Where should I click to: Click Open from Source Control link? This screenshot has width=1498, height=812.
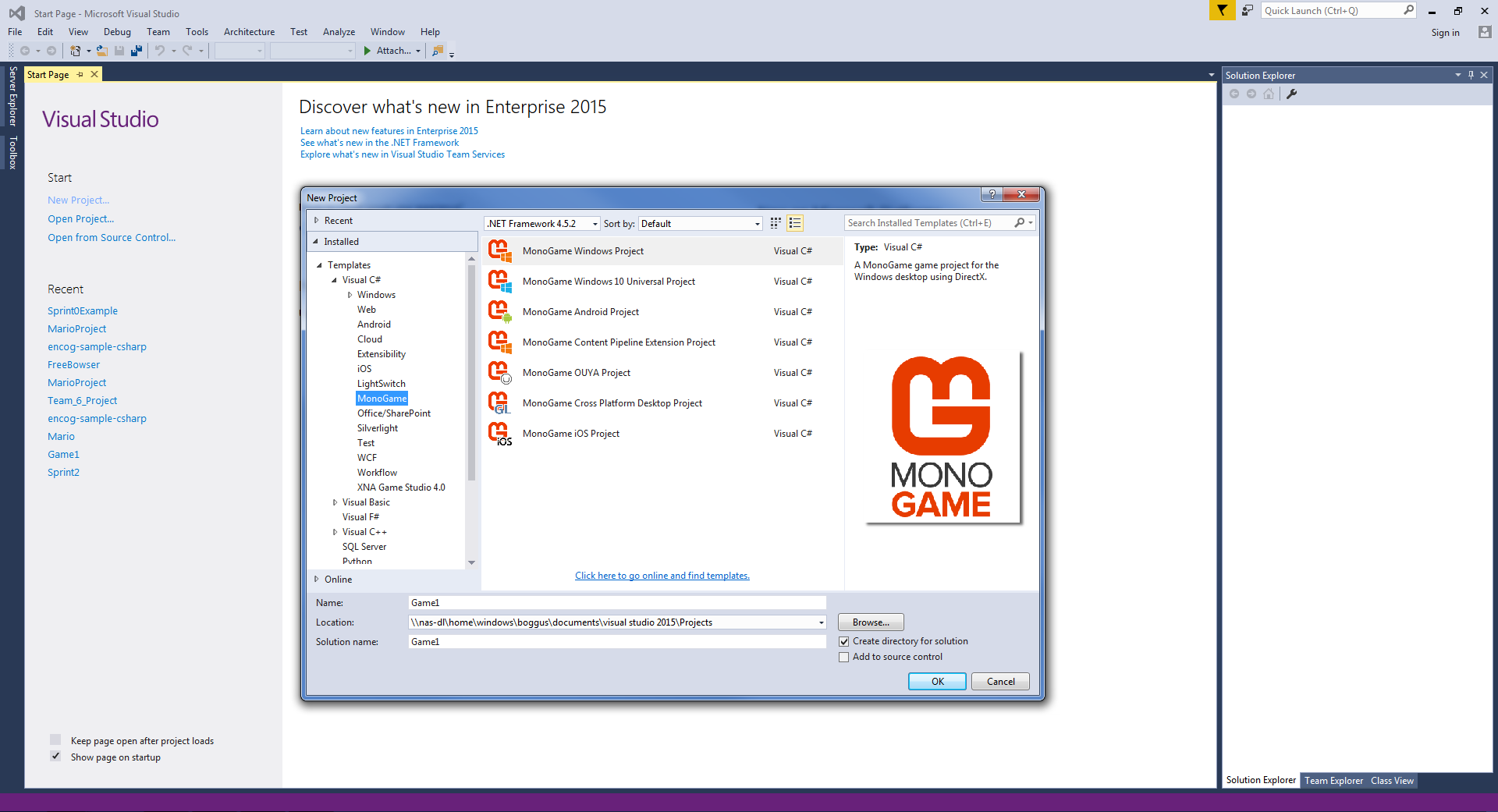coord(112,238)
